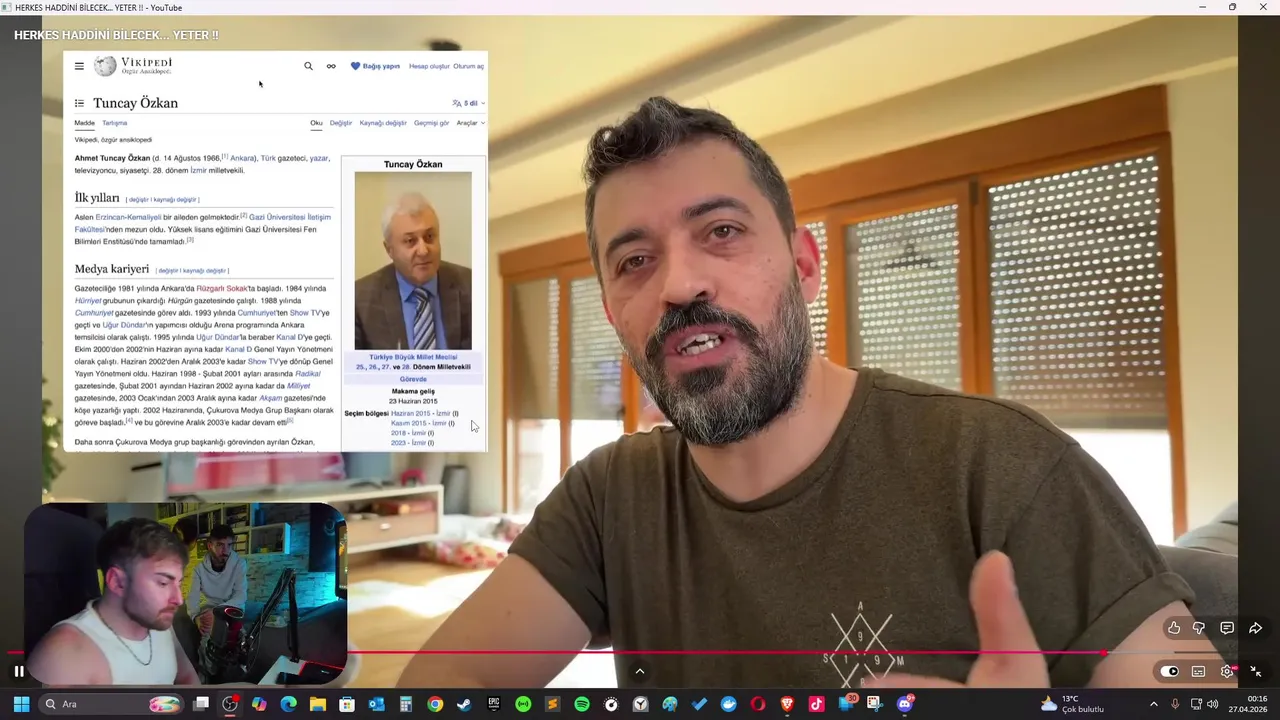Open Vikipedi hamburger main menu

79,66
